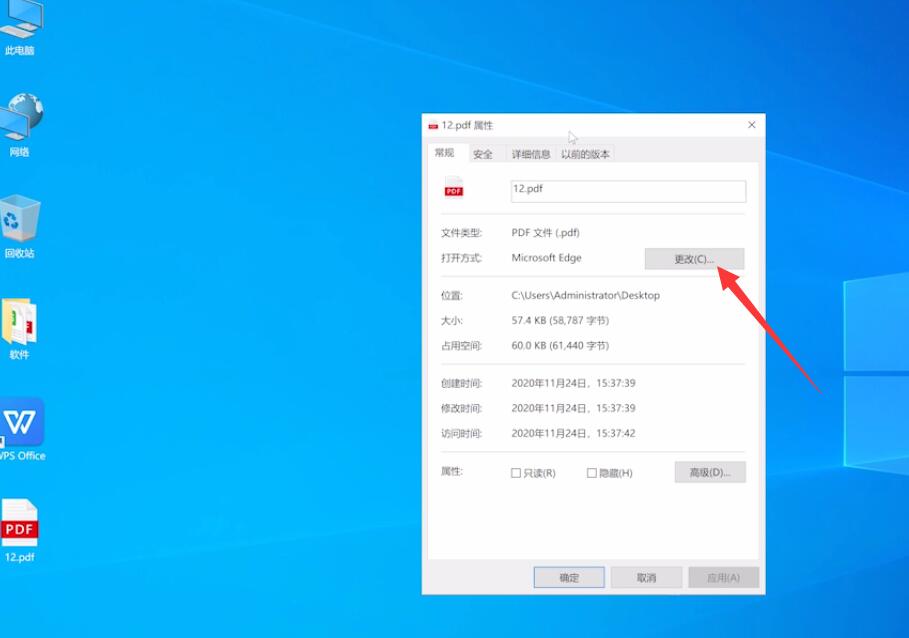
Task: Select the 回收站 recycle bin icon
Action: [20, 226]
